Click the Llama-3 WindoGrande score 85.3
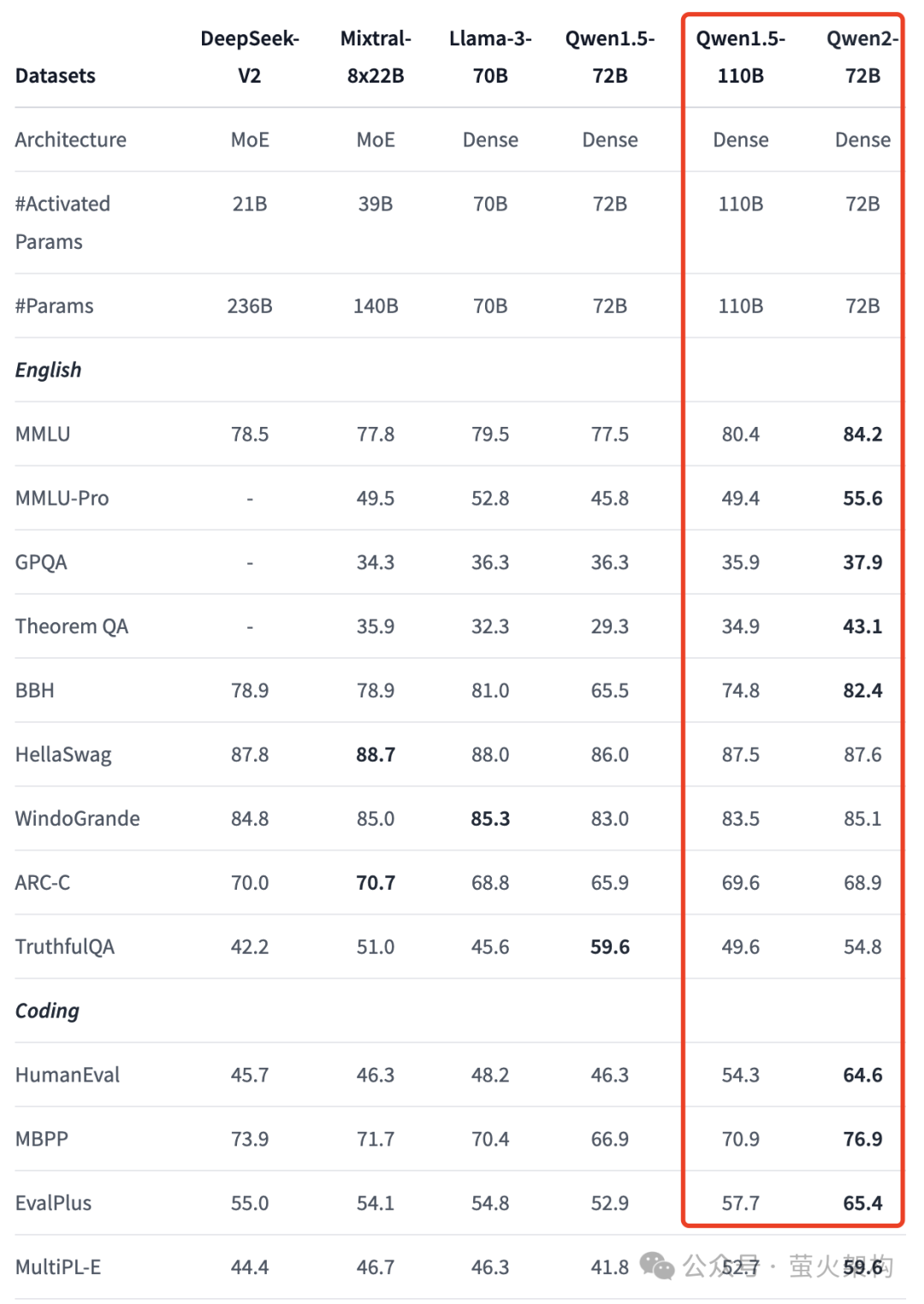Image resolution: width=924 pixels, height=1304 pixels. click(490, 819)
